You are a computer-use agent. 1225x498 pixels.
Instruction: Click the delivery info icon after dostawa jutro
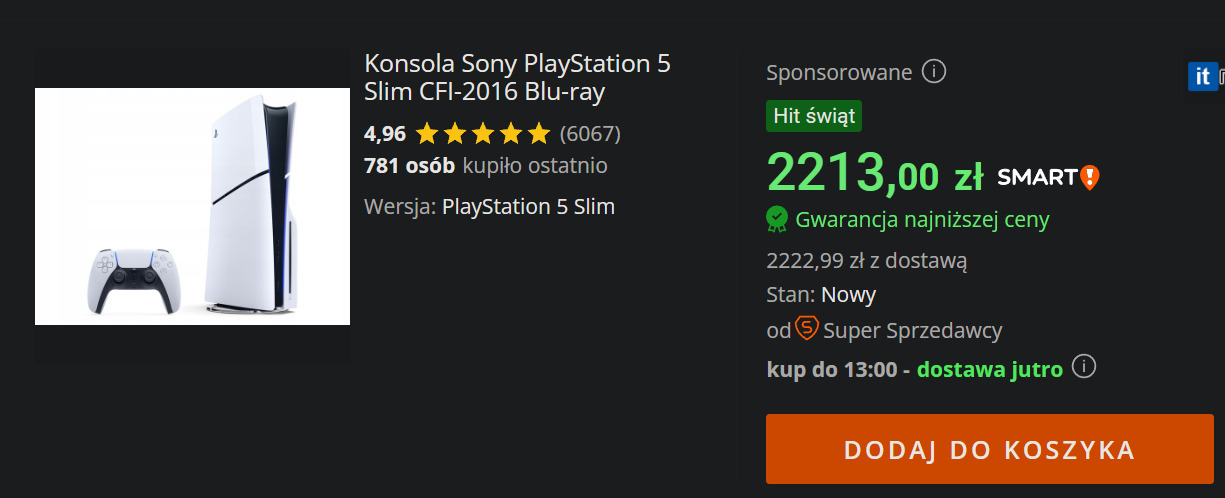coord(1083,367)
